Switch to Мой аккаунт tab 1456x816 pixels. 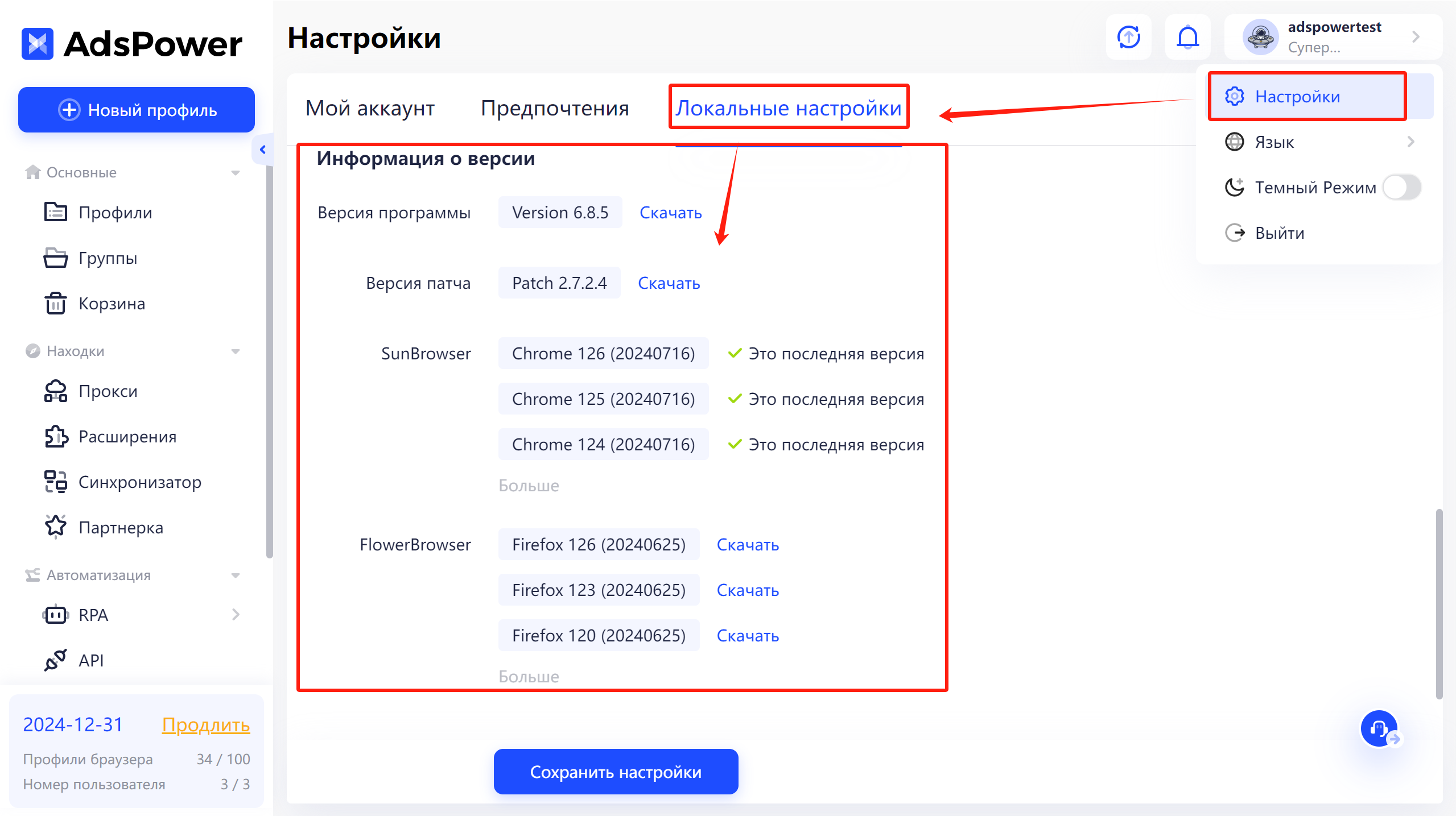(370, 108)
